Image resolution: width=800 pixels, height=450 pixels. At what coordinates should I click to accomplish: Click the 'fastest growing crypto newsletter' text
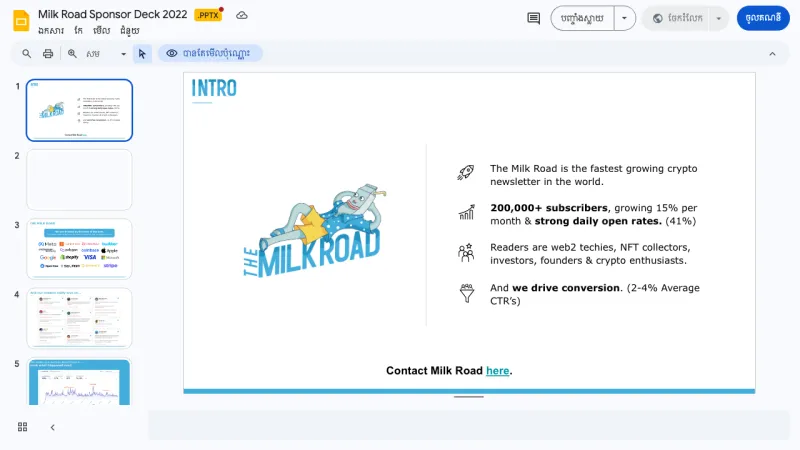[x=593, y=175]
